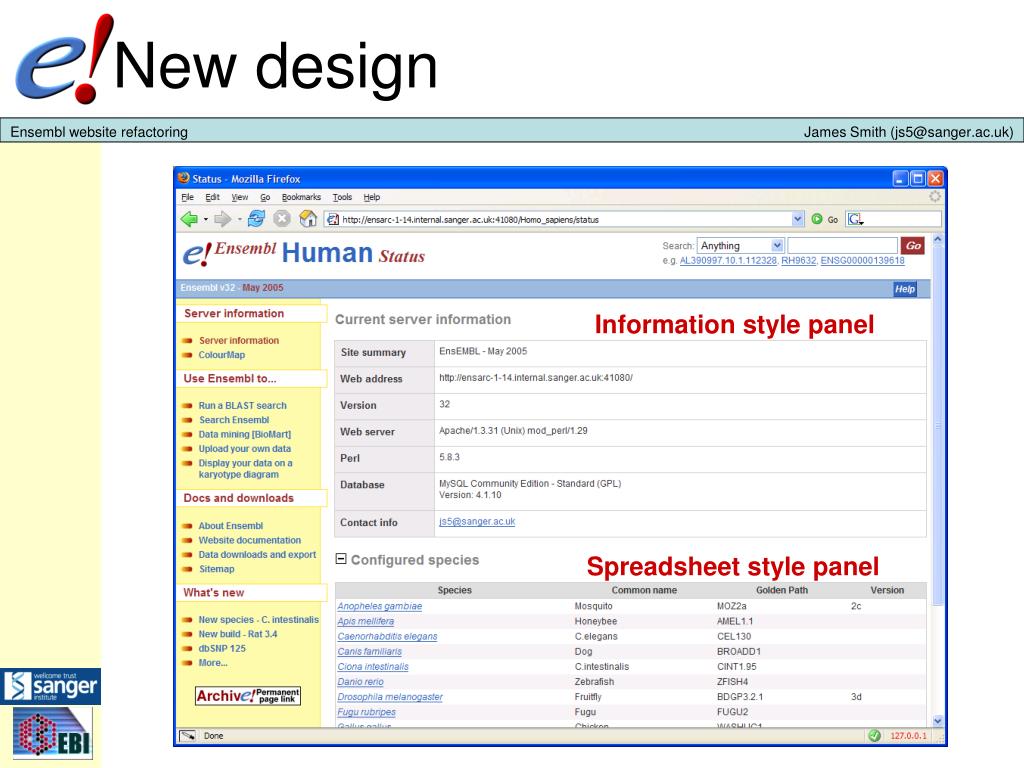The image size is (1024, 768).
Task: Click the blue Help button
Action: pos(904,289)
